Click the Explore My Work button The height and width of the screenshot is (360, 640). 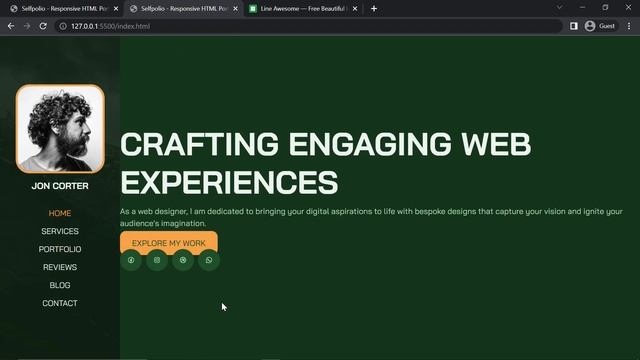tap(169, 242)
